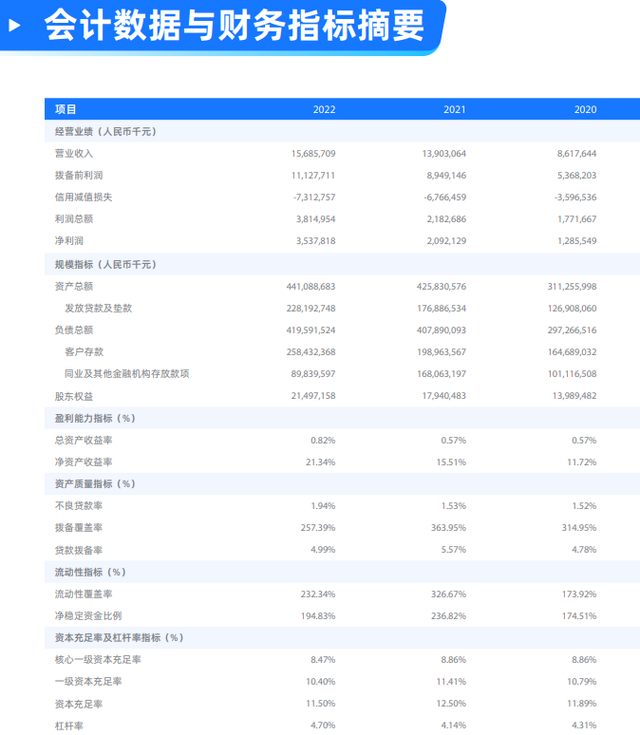Image resolution: width=640 pixels, height=735 pixels.
Task: Click the 经营业绩（人民币千元）section heading
Action: pos(105,132)
